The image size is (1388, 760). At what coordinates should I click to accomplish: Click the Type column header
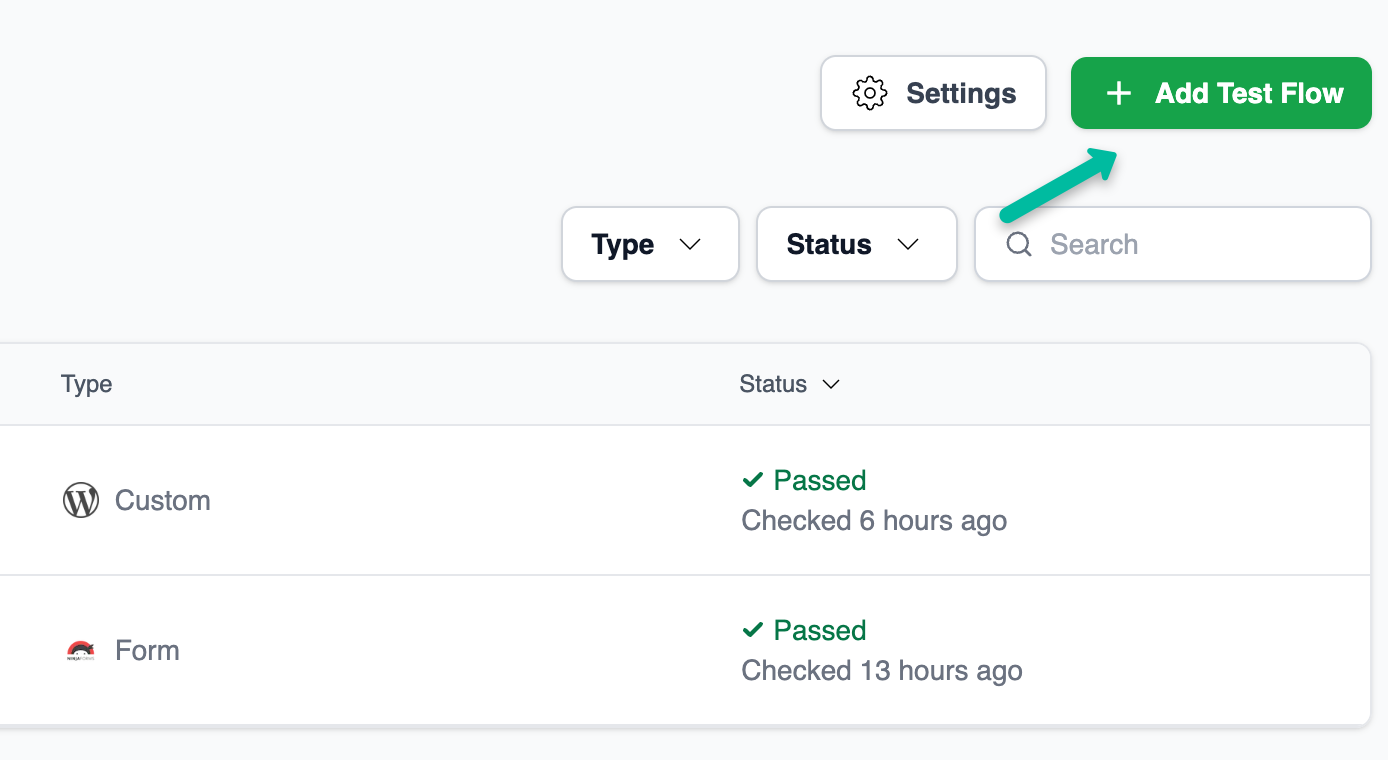(86, 384)
